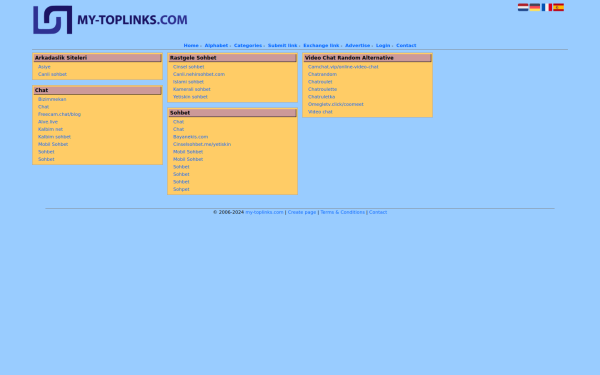
Task: Go to Home in the navigation bar
Action: pyautogui.click(x=191, y=46)
